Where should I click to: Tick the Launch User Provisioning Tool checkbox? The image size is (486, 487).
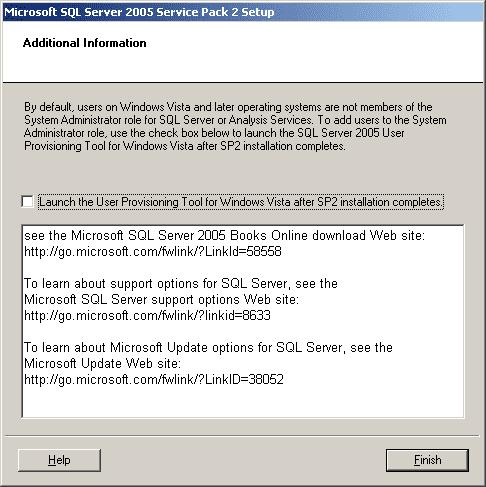[27, 202]
